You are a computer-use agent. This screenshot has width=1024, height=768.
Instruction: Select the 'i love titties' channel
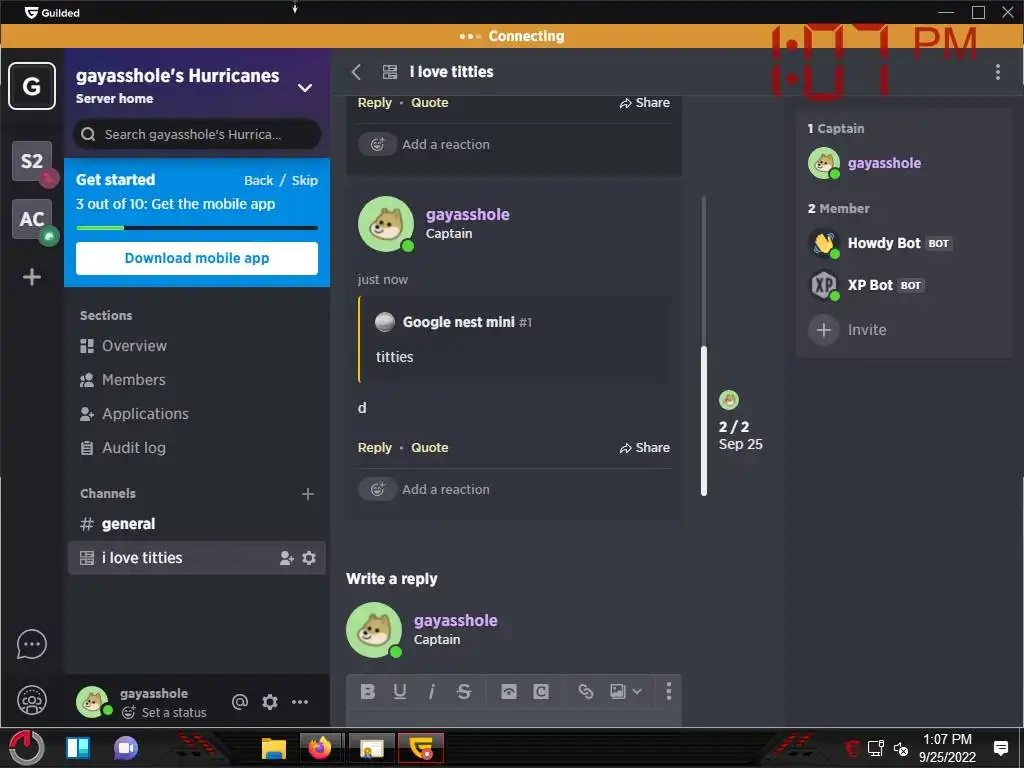197,558
